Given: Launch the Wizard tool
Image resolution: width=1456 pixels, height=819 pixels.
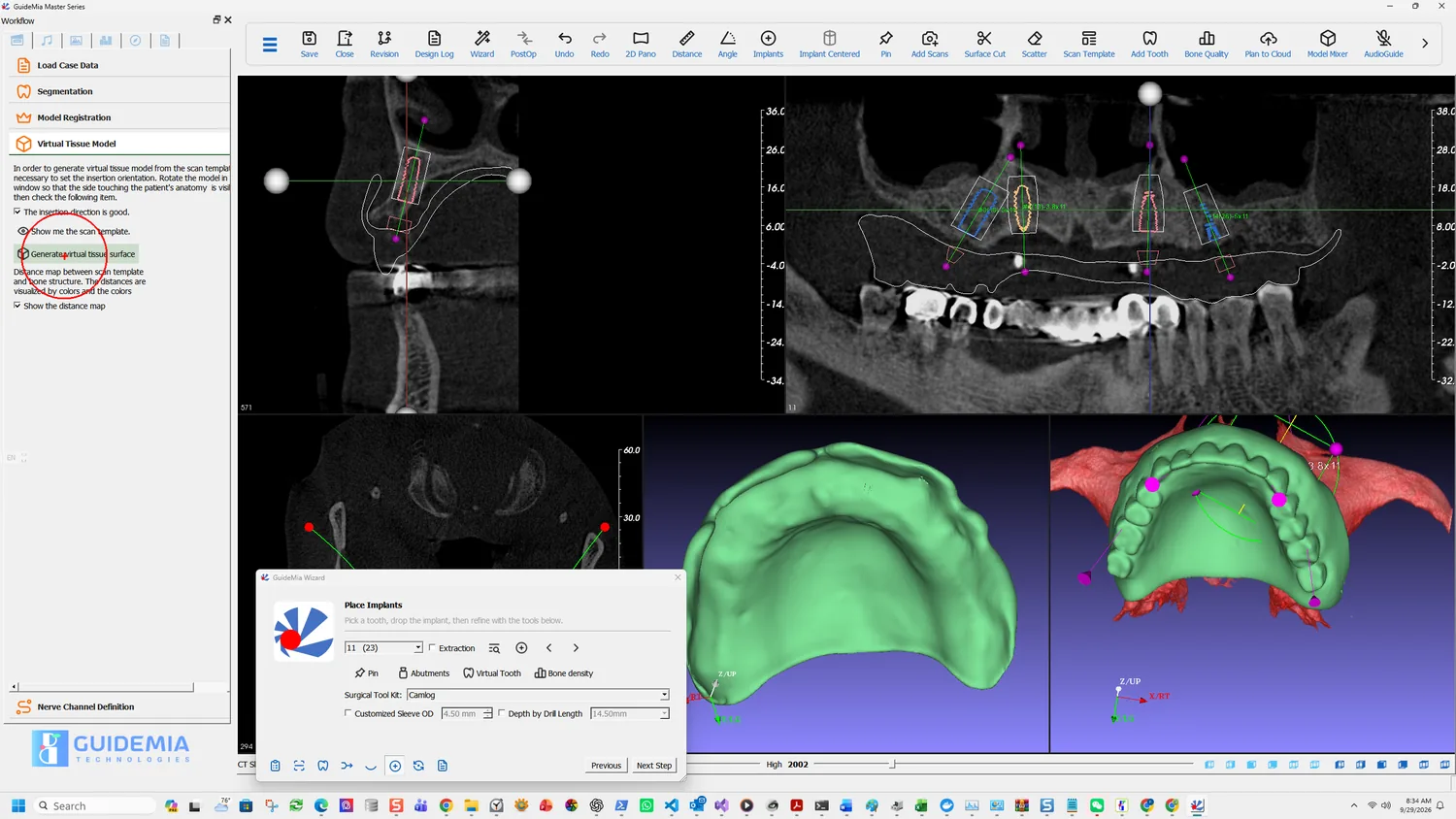Looking at the screenshot, I should pos(482,44).
